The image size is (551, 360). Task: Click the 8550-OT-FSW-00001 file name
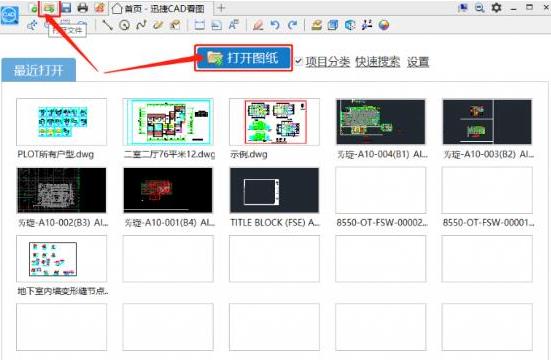pyautogui.click(x=488, y=223)
